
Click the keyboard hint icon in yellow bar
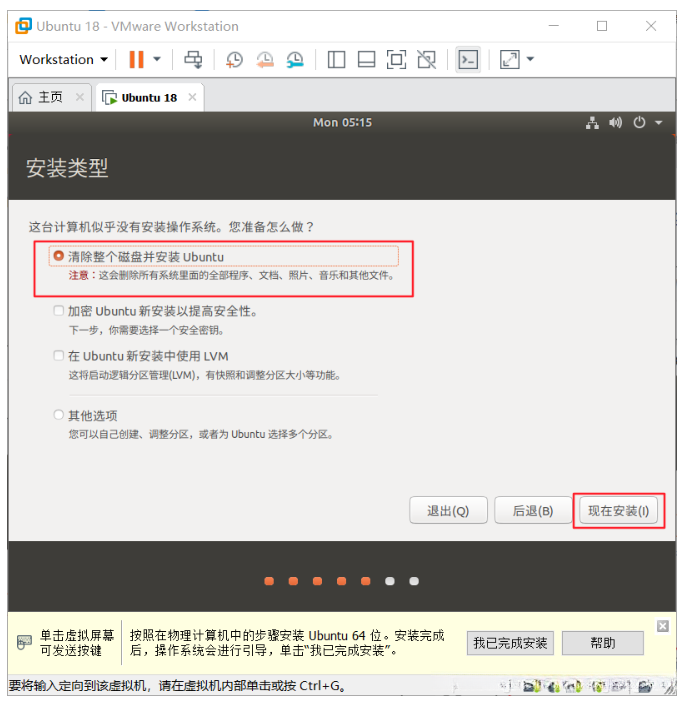24,642
